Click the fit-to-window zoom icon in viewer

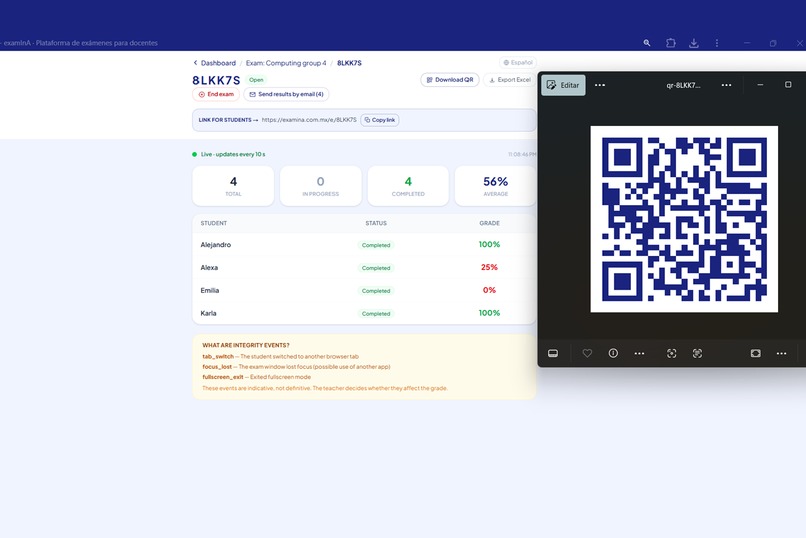[x=756, y=353]
